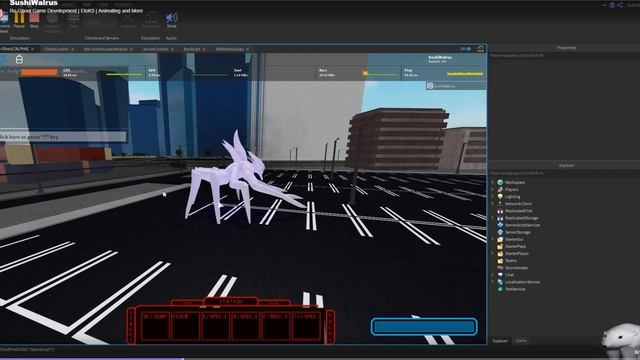This screenshot has height=360, width=640.
Task: Expand the LocalizationService tree node
Action: coord(493,282)
